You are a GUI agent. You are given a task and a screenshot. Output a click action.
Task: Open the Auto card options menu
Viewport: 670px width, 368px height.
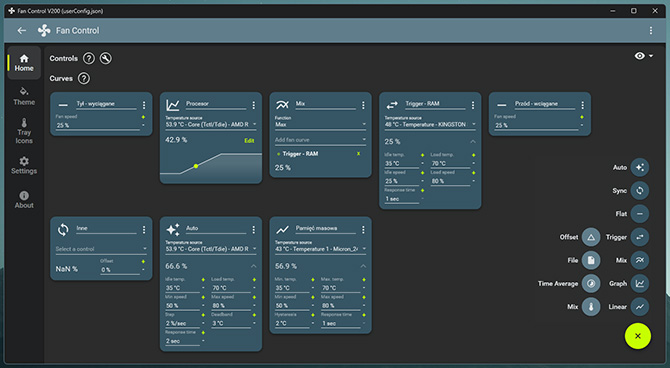[x=253, y=230]
